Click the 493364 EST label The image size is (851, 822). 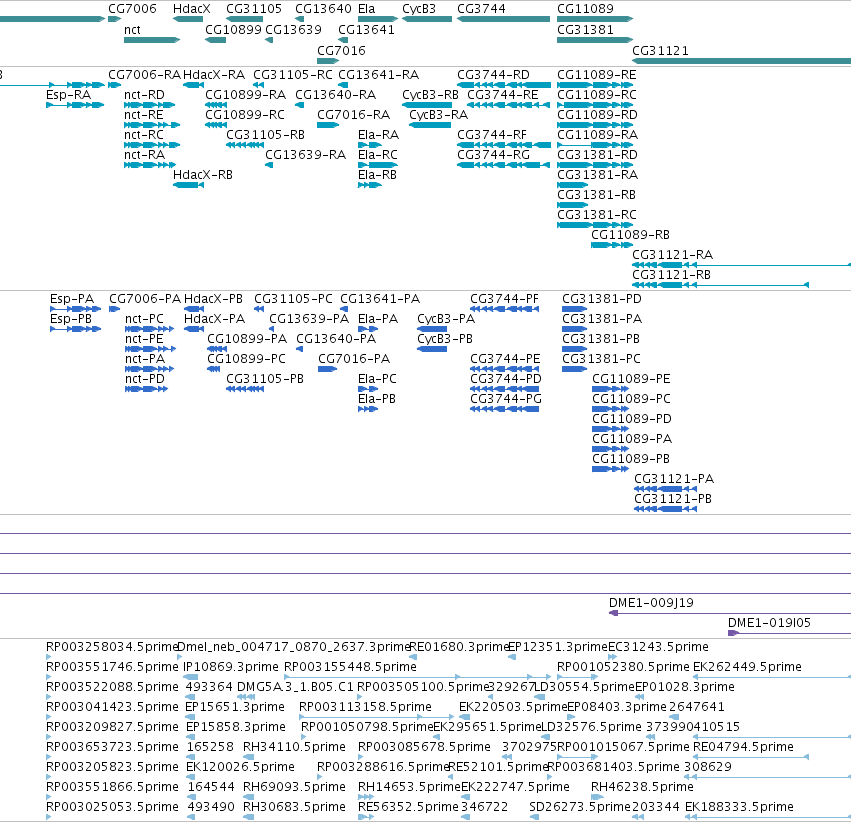(x=209, y=686)
